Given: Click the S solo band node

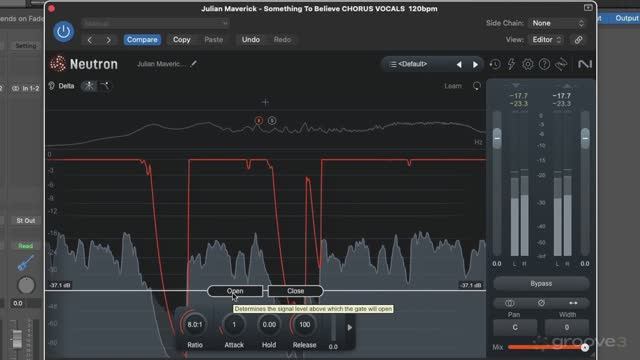Looking at the screenshot, I should [x=272, y=120].
